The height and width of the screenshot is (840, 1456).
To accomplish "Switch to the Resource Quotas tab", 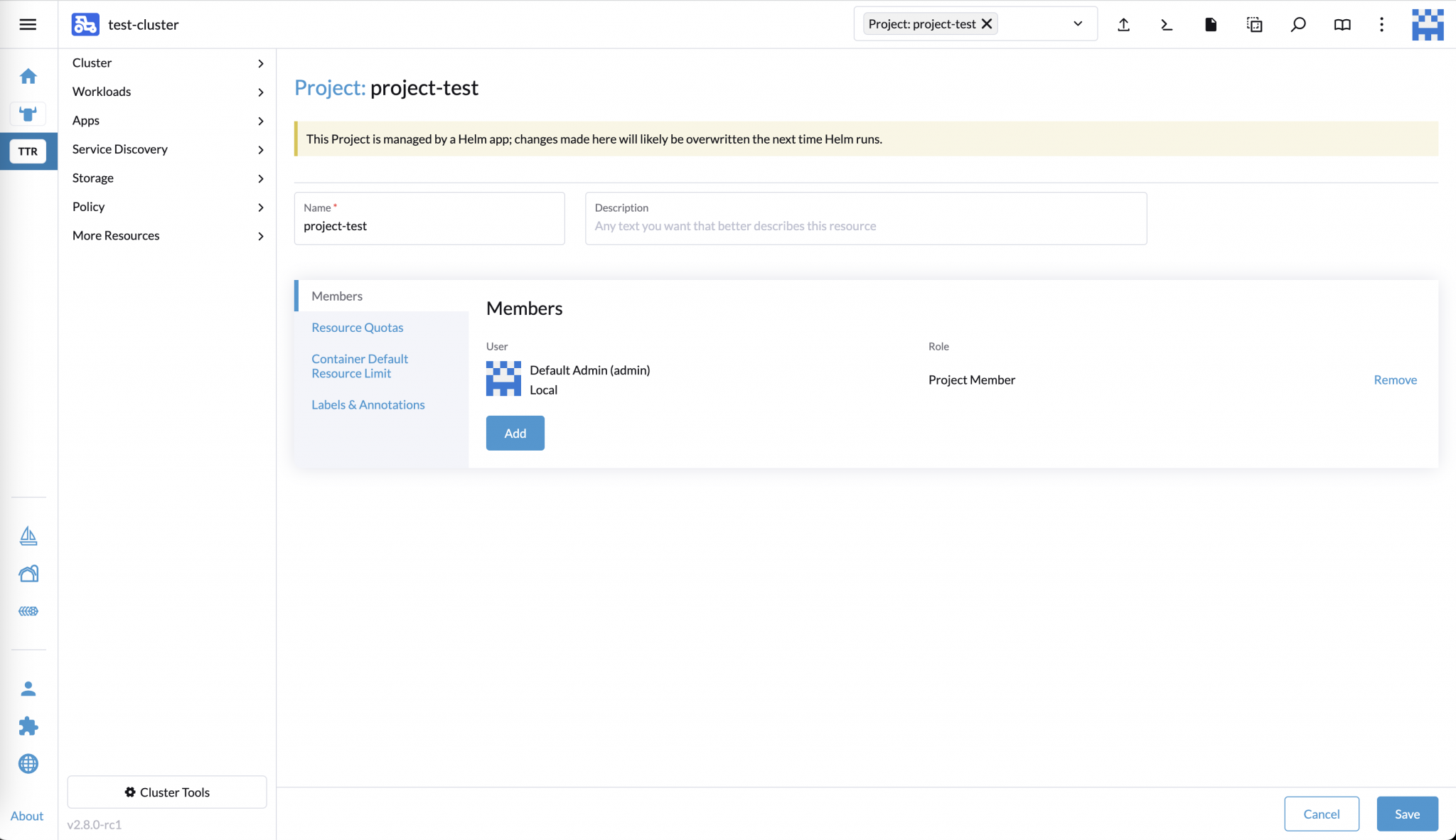I will pyautogui.click(x=357, y=327).
